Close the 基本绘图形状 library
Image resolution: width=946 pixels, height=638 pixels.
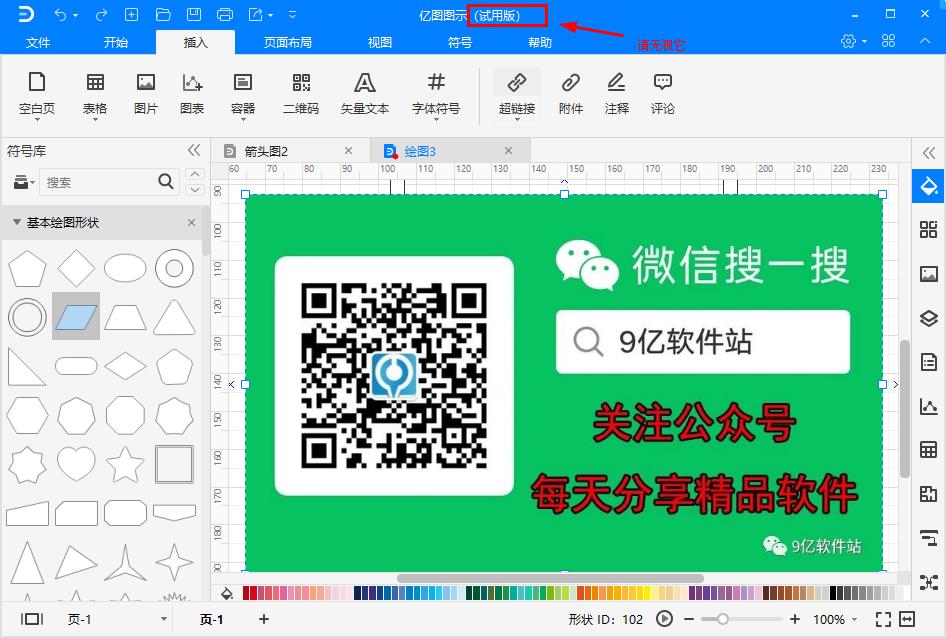pyautogui.click(x=191, y=222)
